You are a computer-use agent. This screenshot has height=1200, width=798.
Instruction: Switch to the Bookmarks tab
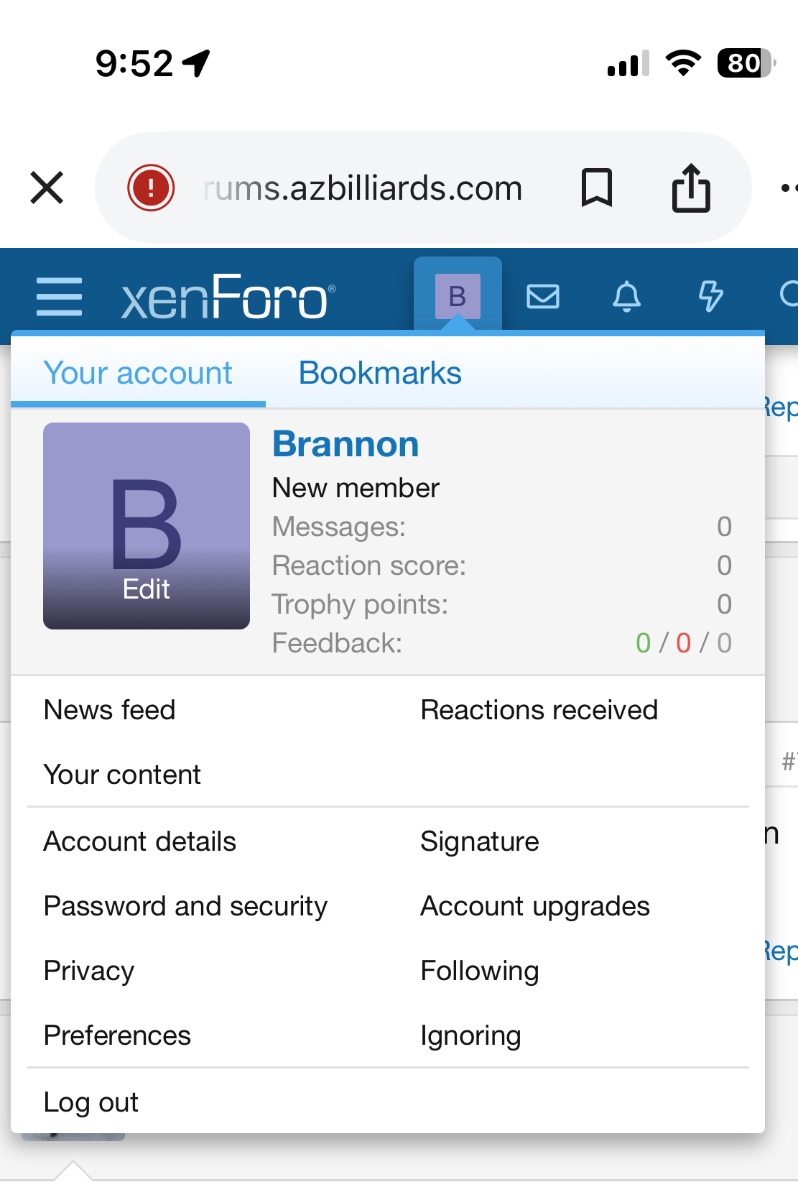click(x=380, y=373)
